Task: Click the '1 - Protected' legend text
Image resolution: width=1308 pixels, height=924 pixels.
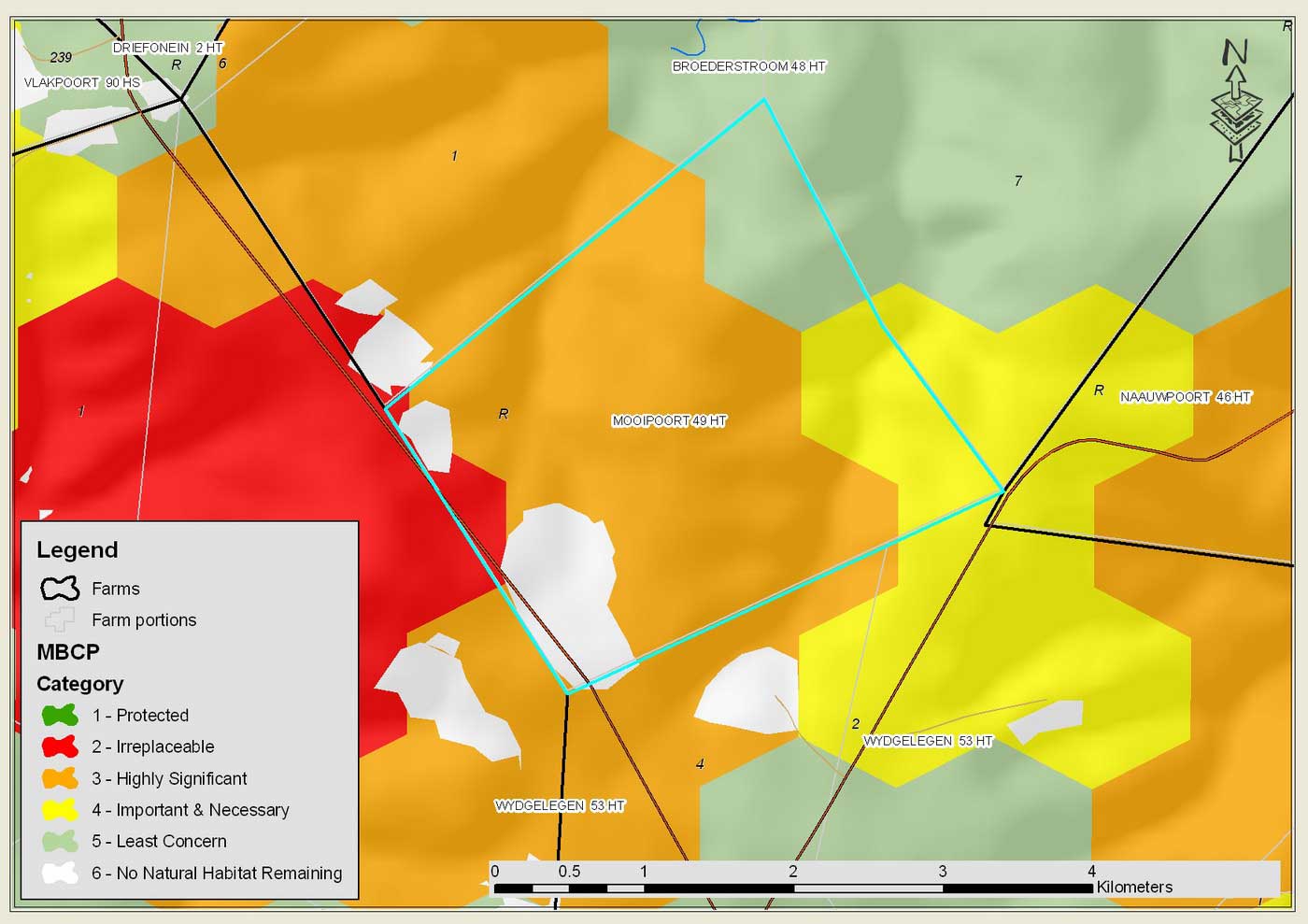Action: [140, 716]
